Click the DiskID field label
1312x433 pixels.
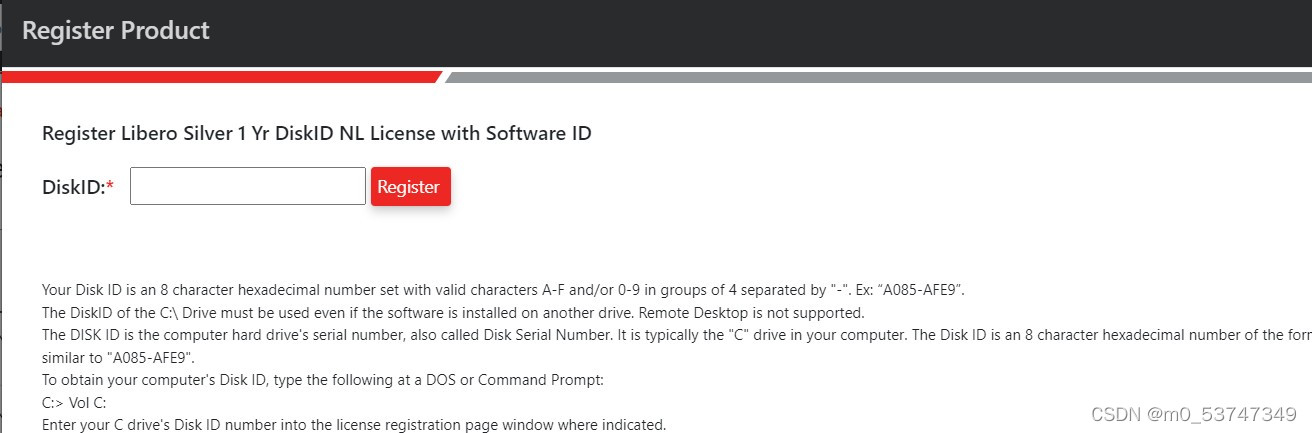coord(78,187)
